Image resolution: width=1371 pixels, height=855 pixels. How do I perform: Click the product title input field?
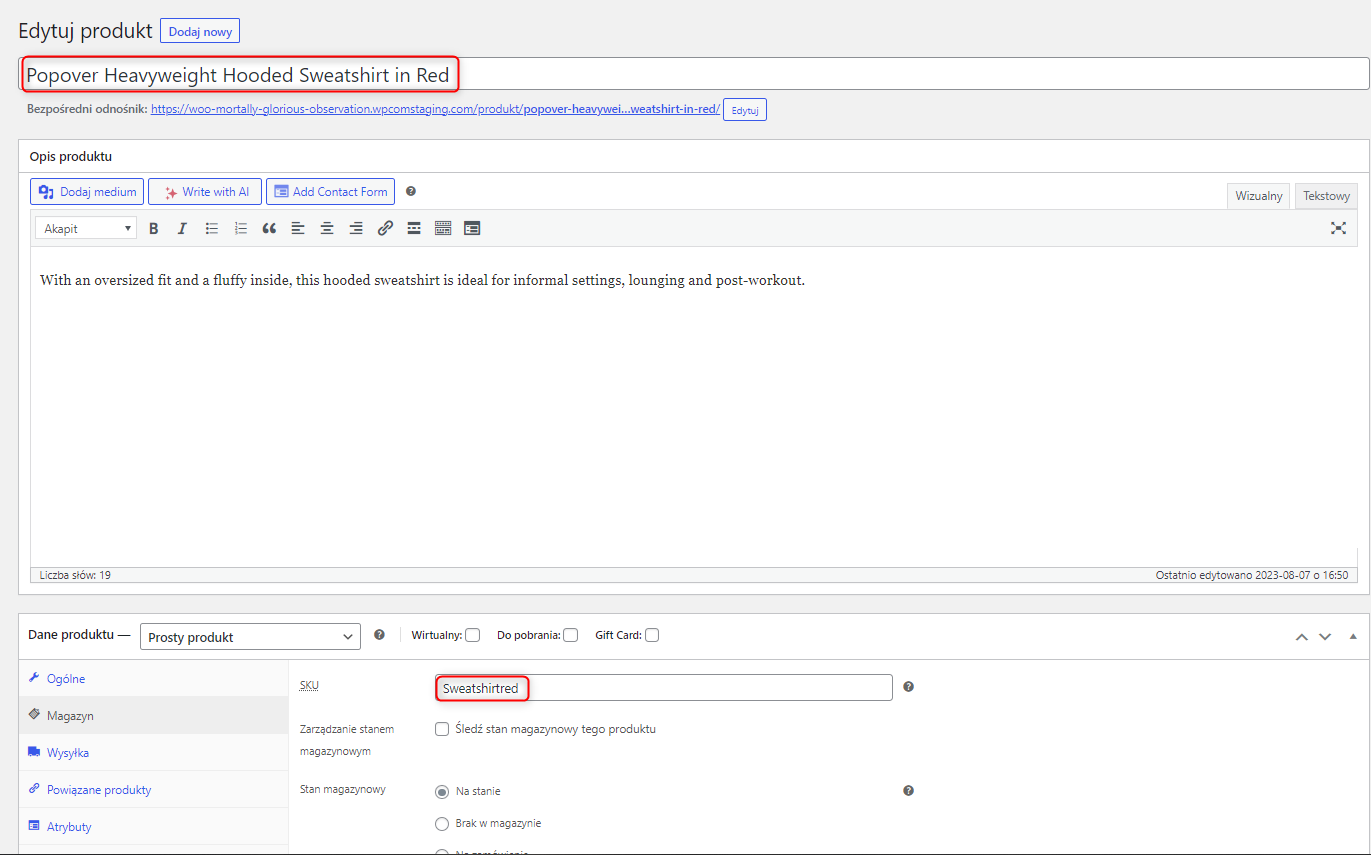[x=694, y=74]
